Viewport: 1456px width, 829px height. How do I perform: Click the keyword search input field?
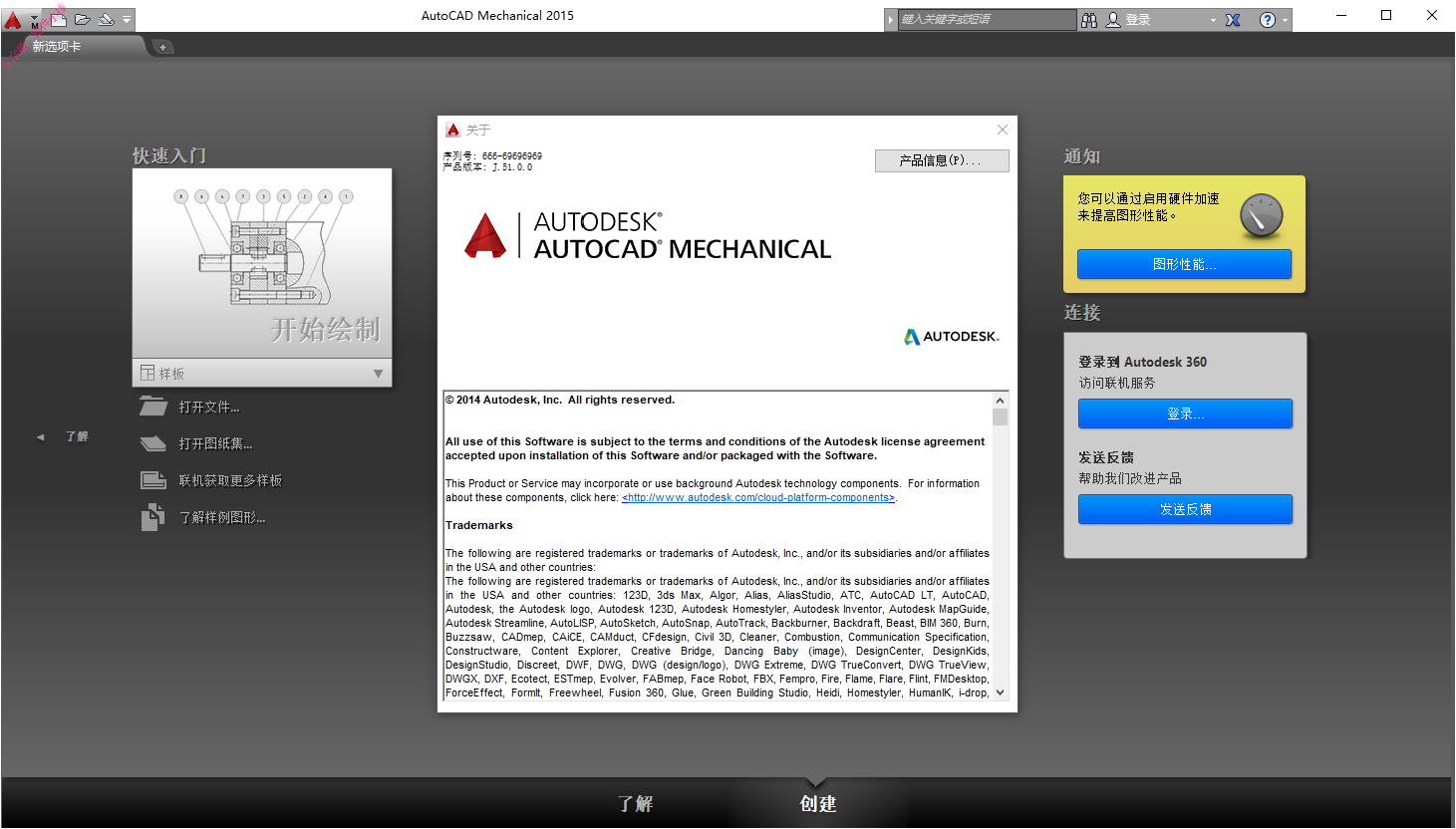pyautogui.click(x=986, y=19)
